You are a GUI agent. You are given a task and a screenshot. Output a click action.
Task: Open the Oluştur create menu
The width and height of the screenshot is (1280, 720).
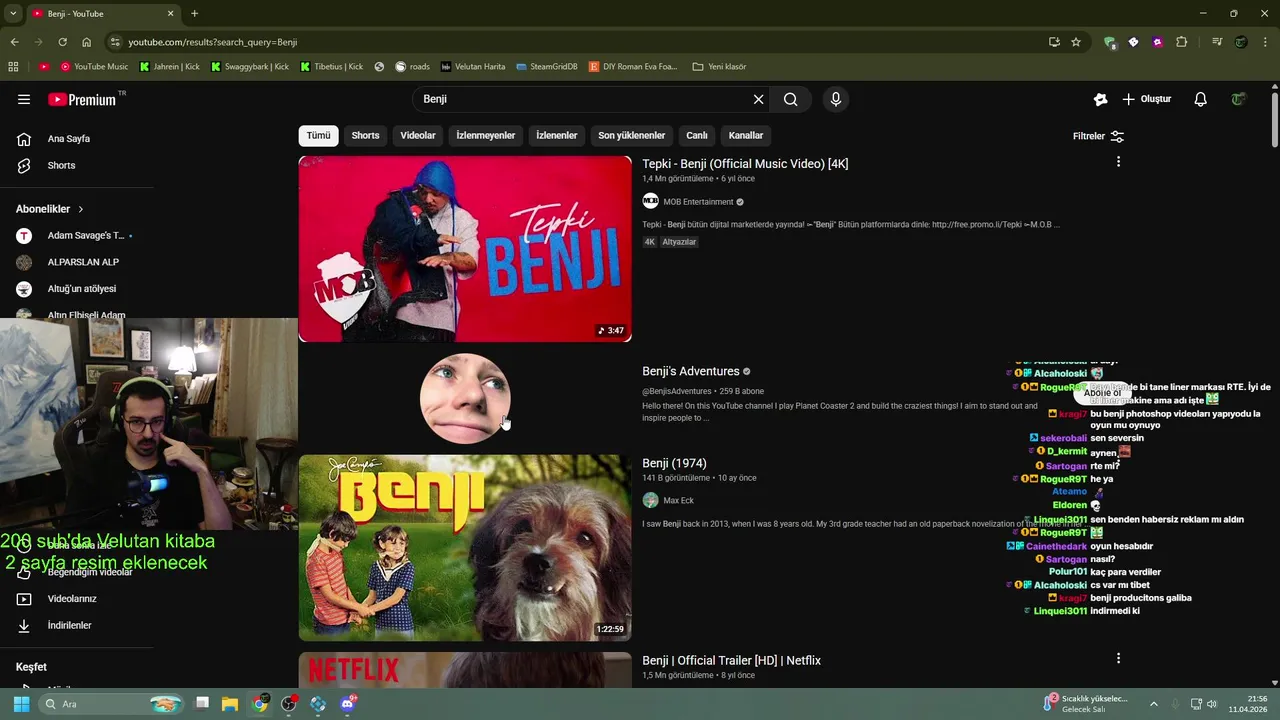pyautogui.click(x=1147, y=99)
